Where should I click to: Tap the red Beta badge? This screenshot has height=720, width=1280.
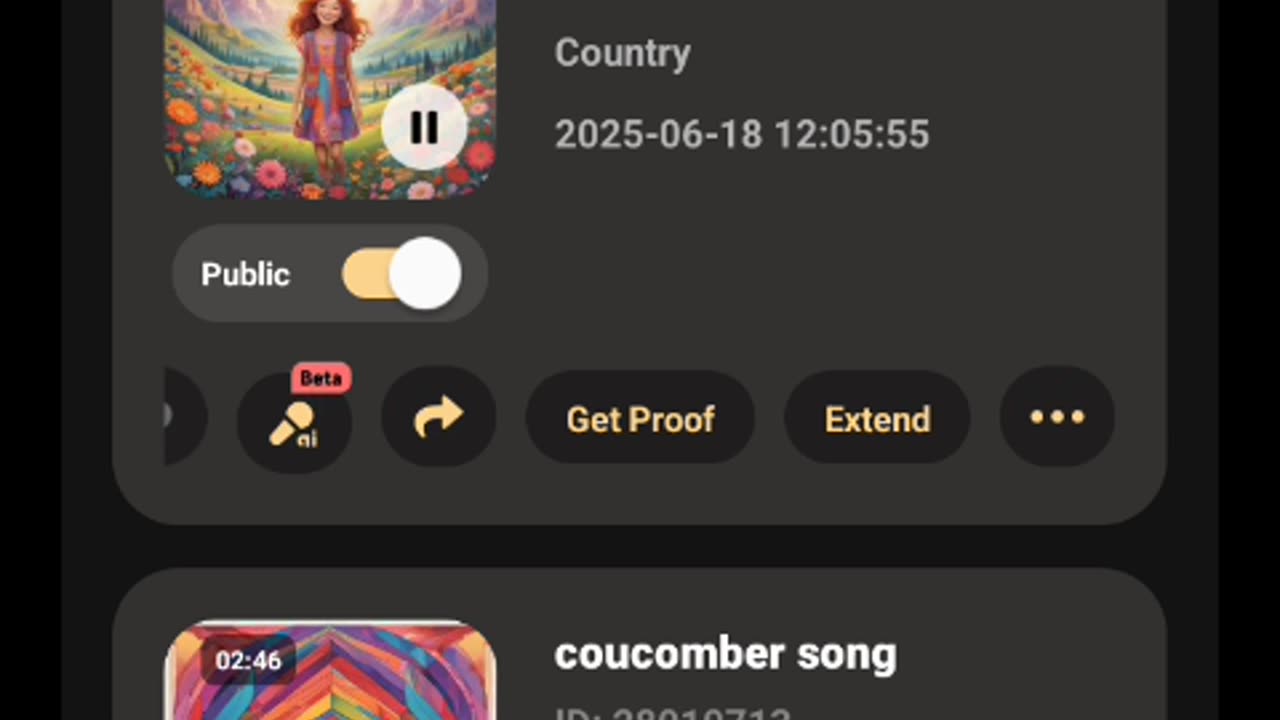click(x=321, y=378)
